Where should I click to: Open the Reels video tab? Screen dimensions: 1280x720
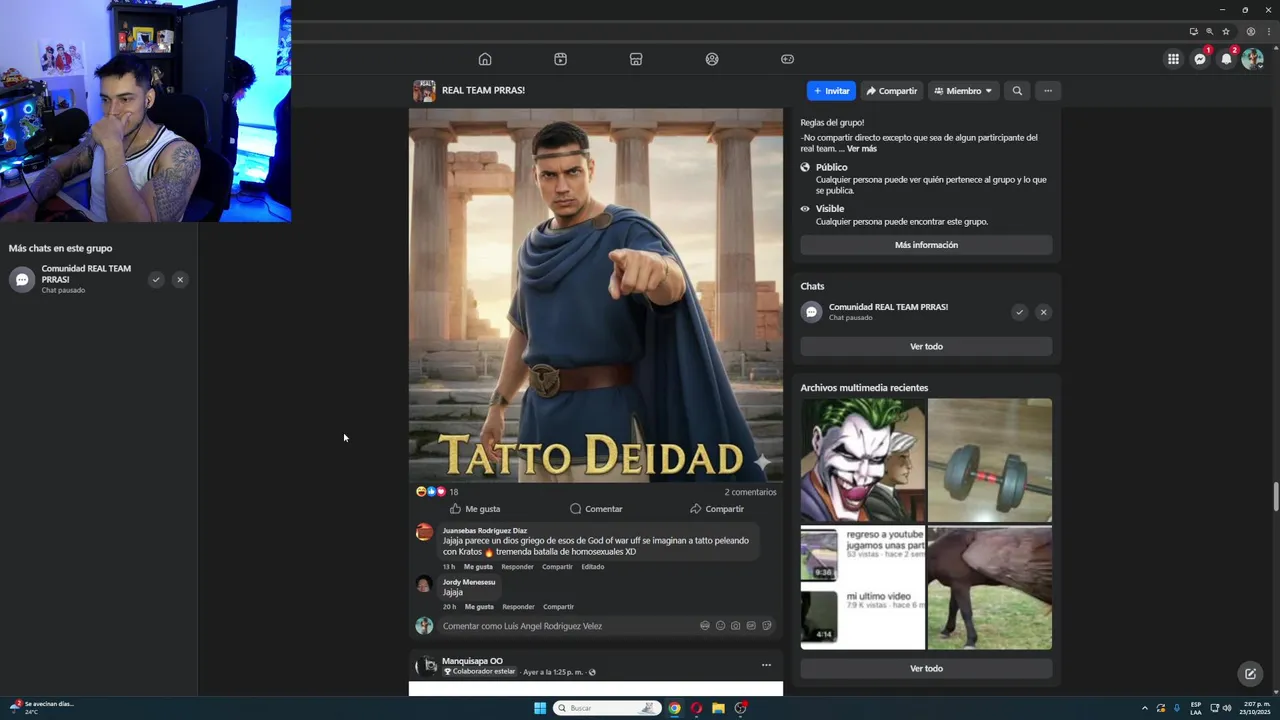point(560,59)
